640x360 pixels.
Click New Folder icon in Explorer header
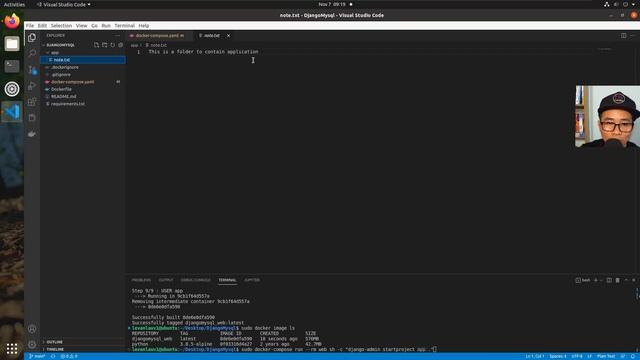click(104, 45)
